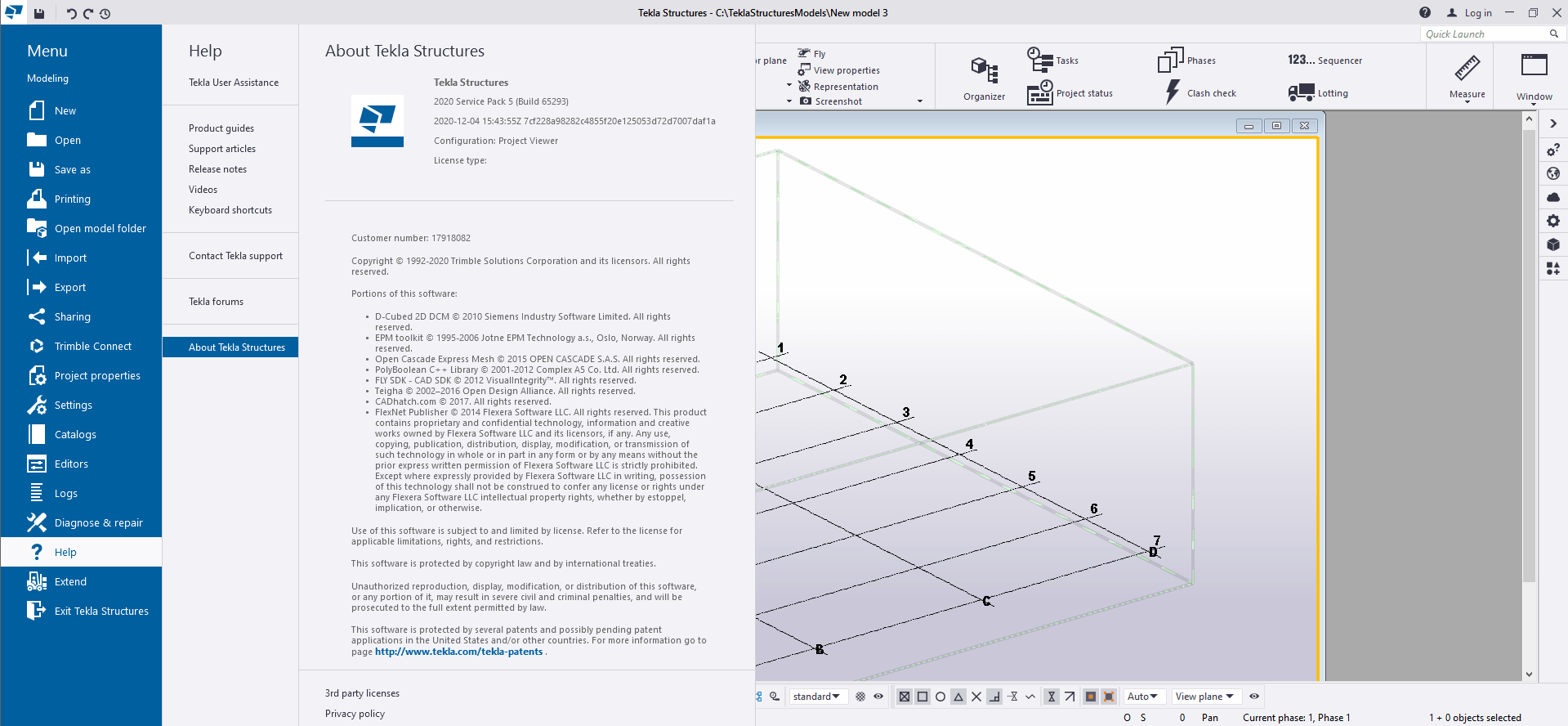The image size is (1568, 726).
Task: Open Contact Tekla support
Action: (235, 256)
